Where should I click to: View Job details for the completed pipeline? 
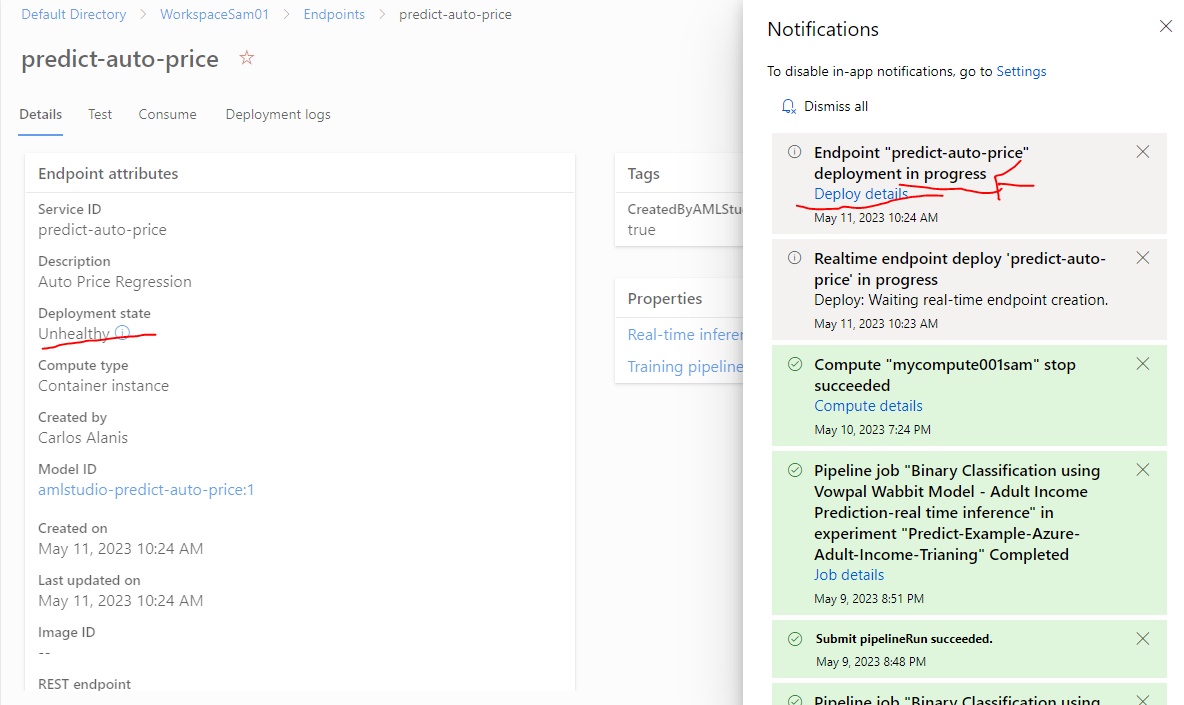(848, 574)
